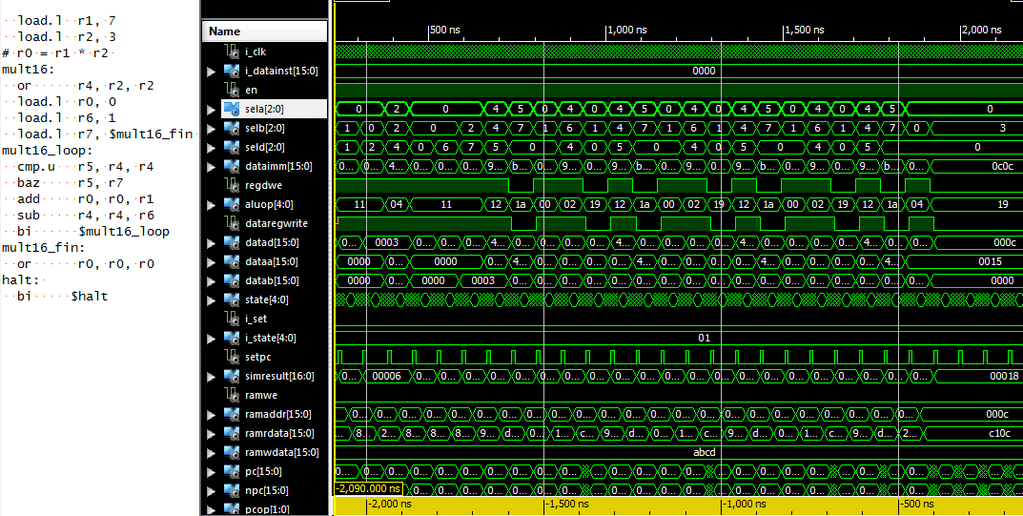This screenshot has width=1023, height=516.
Task: Click the Name column header
Action: pos(265,31)
